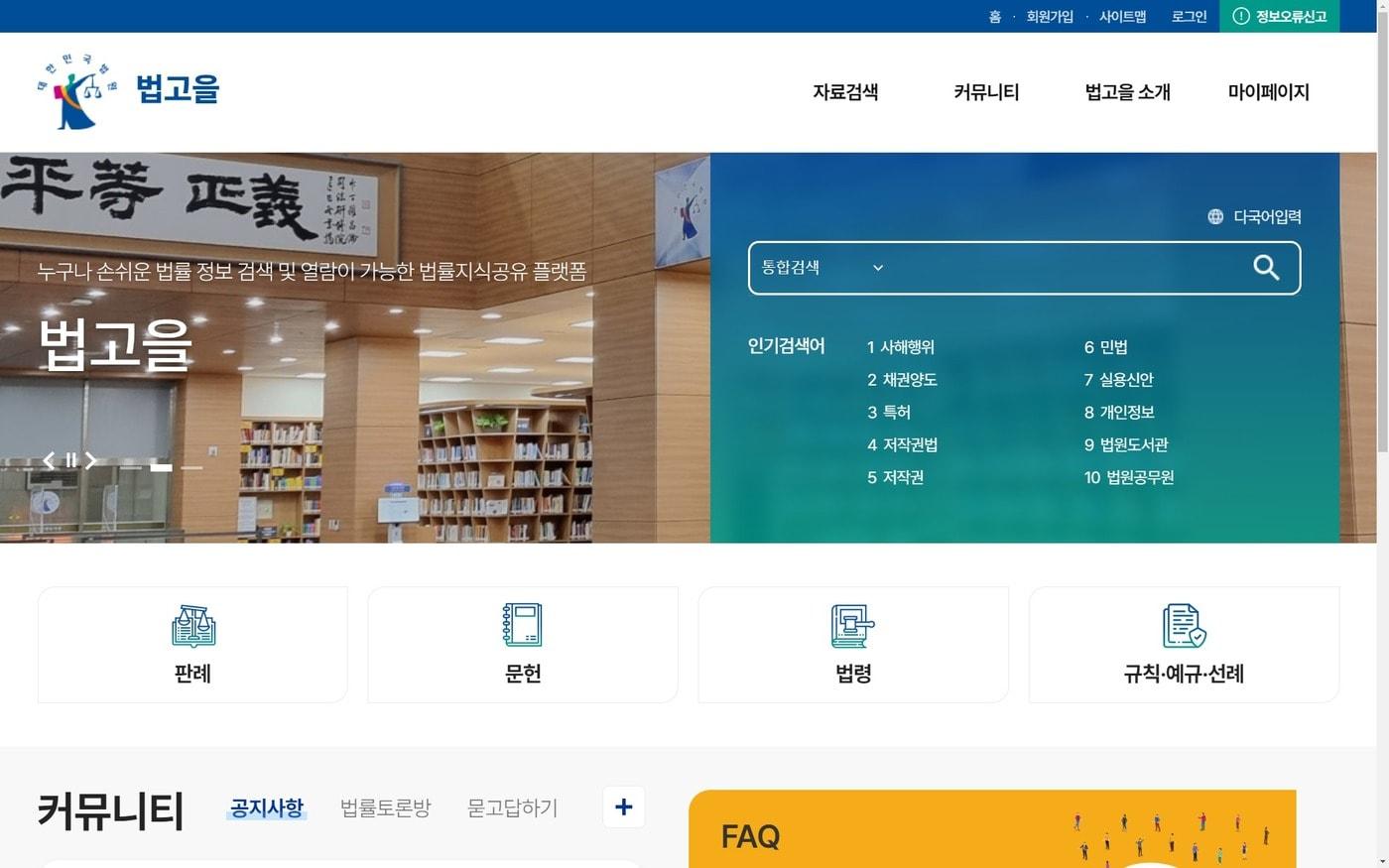Viewport: 1389px width, 868px height.
Task: Go to home via 법고을 logo
Action: 128,90
